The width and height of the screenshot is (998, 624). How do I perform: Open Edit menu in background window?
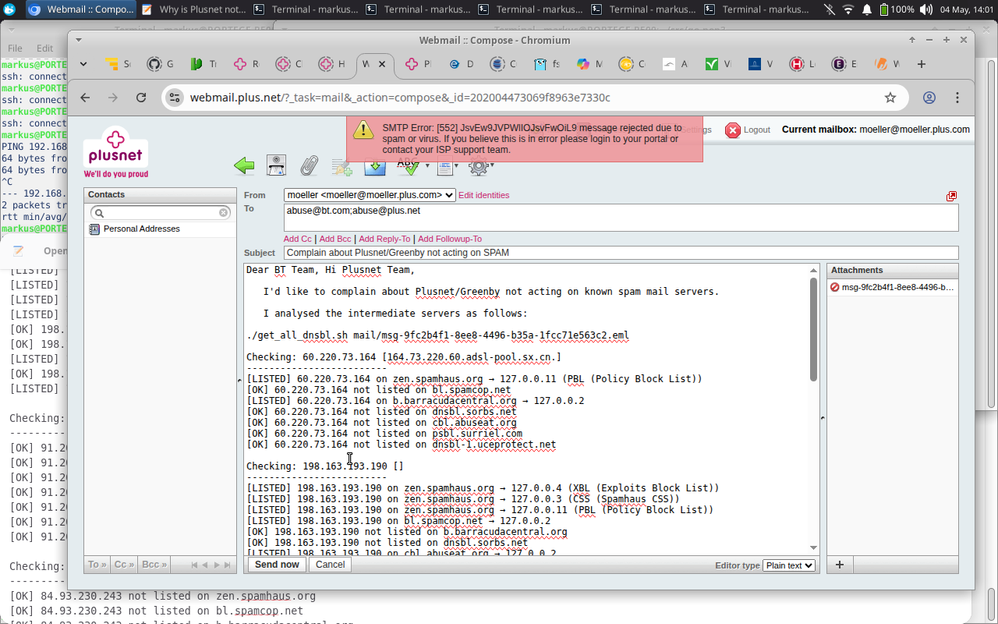pos(45,48)
